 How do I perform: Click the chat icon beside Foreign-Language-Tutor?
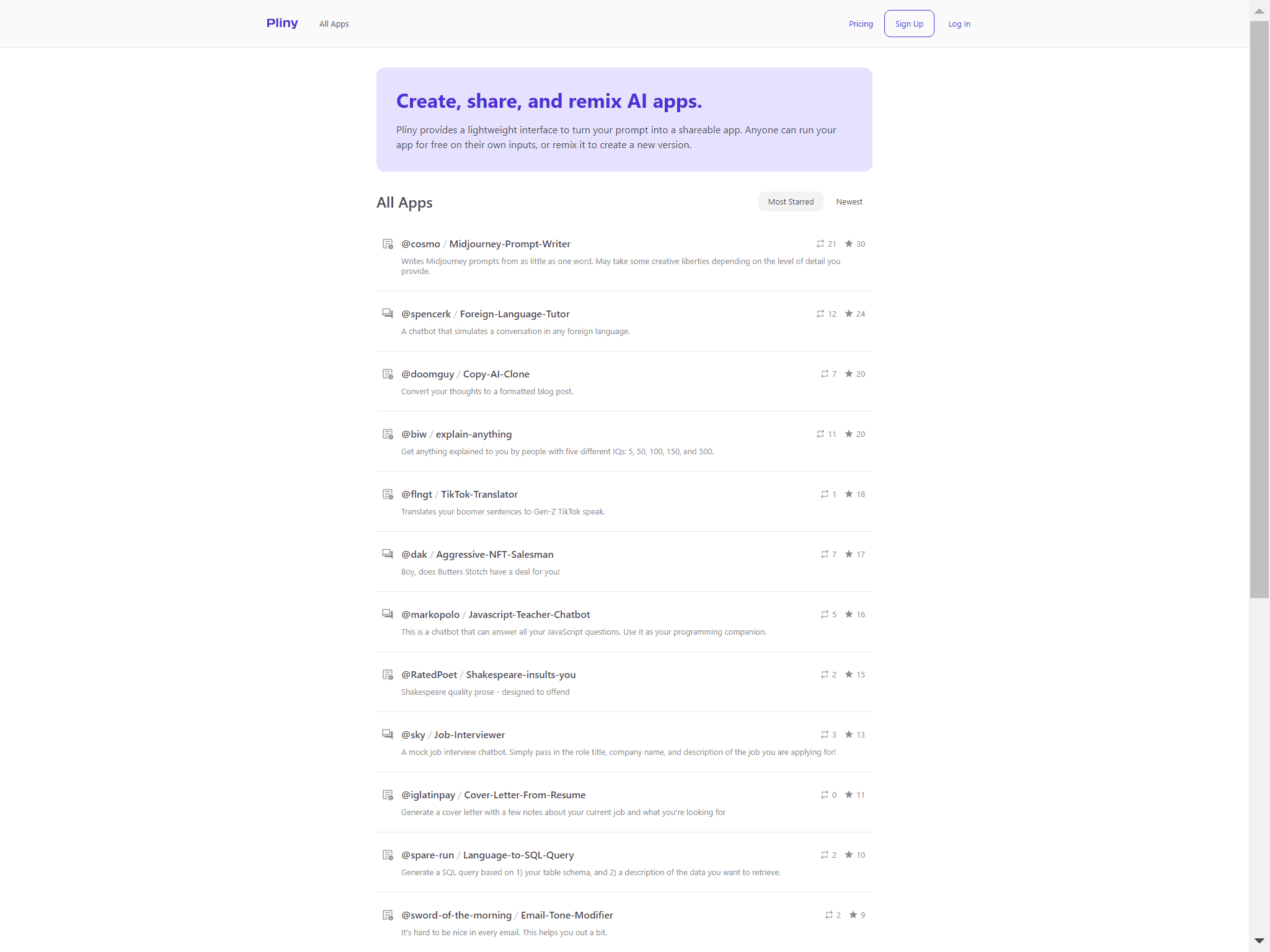tap(388, 314)
